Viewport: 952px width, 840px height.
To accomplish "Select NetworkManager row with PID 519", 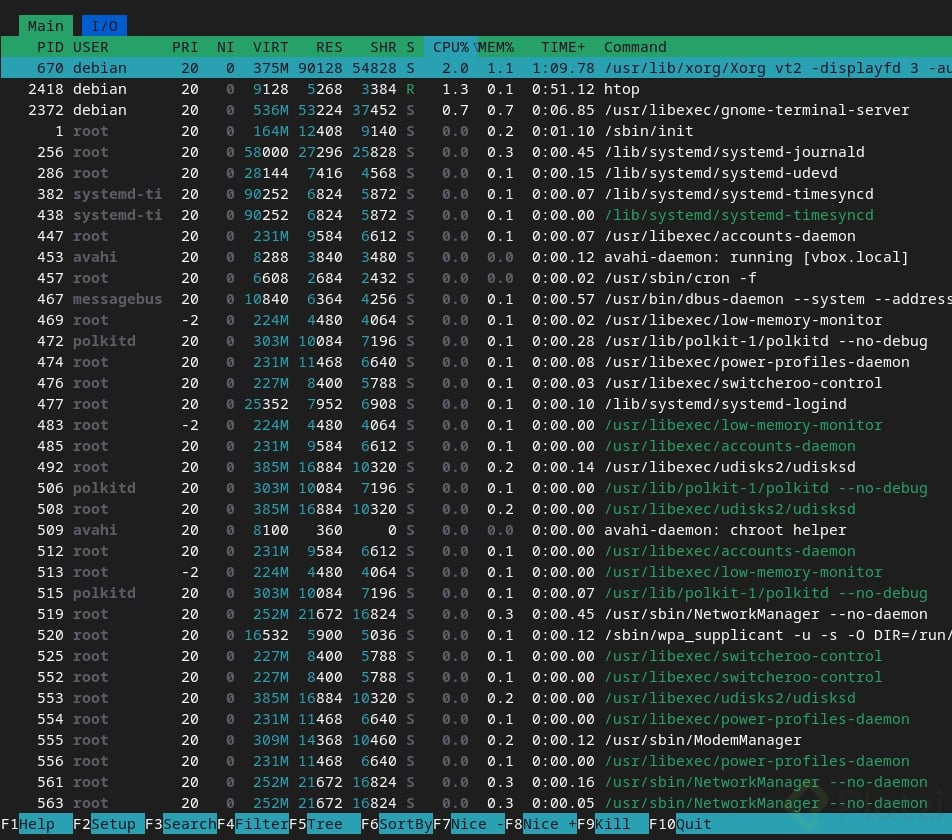I will click(x=476, y=614).
